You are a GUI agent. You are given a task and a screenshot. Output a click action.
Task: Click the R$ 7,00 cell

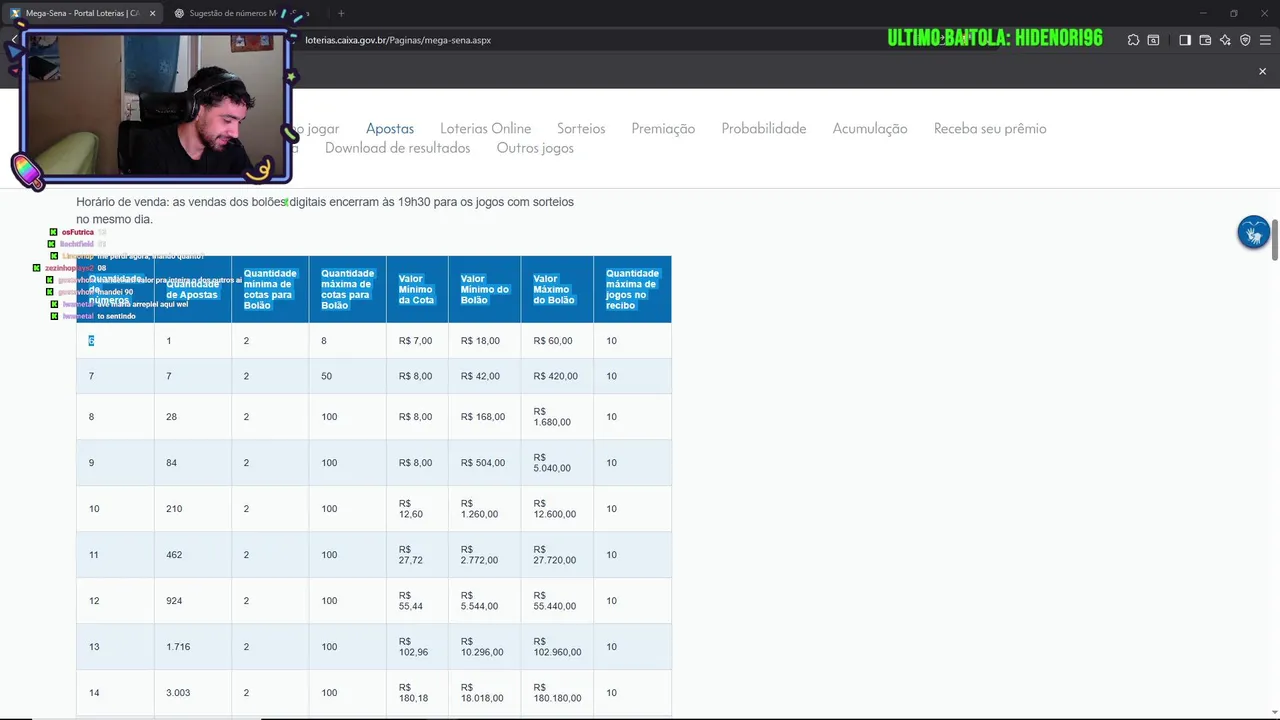point(417,341)
